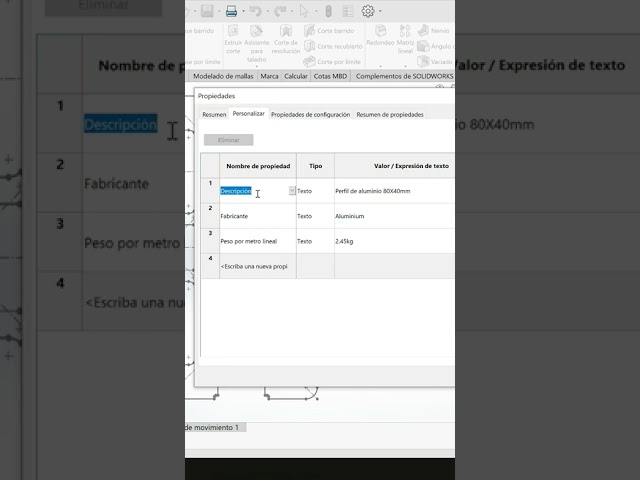Click the Rebuild traffic light icon
Image resolution: width=640 pixels, height=480 pixels.
[x=328, y=11]
